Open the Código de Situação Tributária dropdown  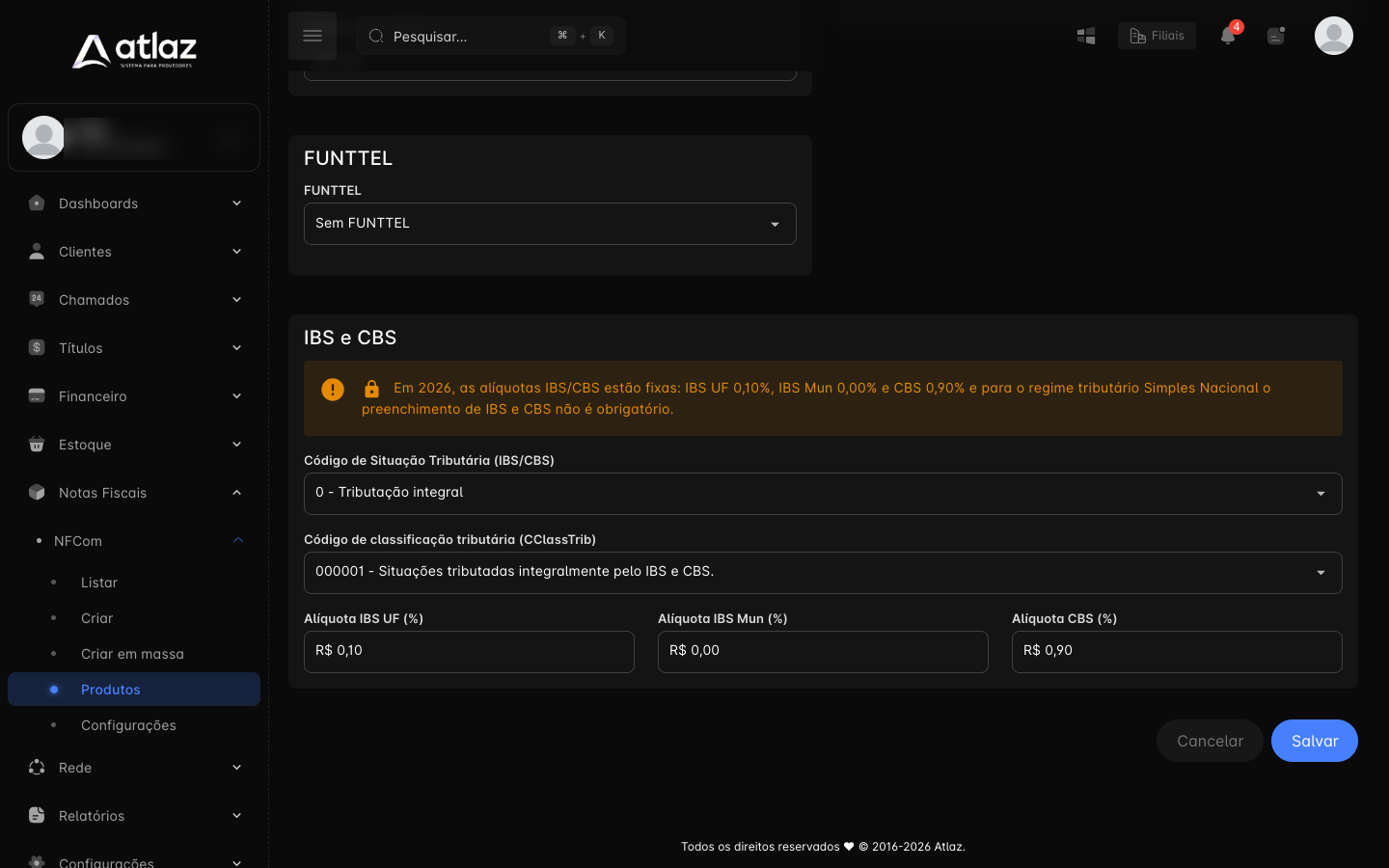[823, 494]
